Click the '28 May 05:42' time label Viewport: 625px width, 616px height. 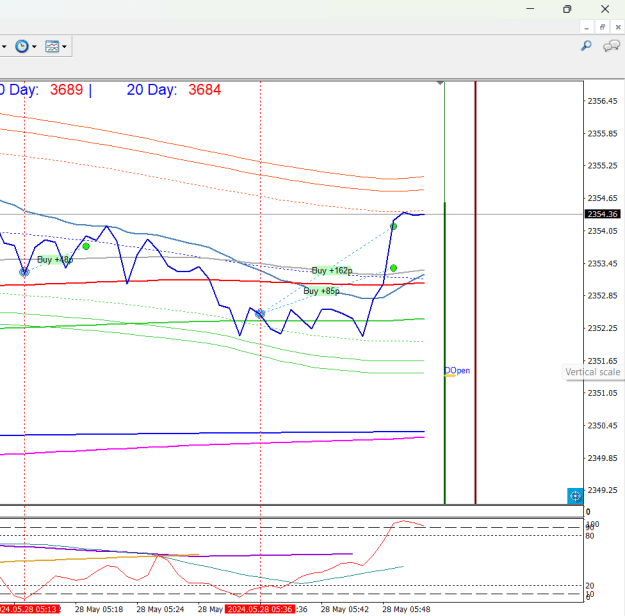(x=345, y=609)
